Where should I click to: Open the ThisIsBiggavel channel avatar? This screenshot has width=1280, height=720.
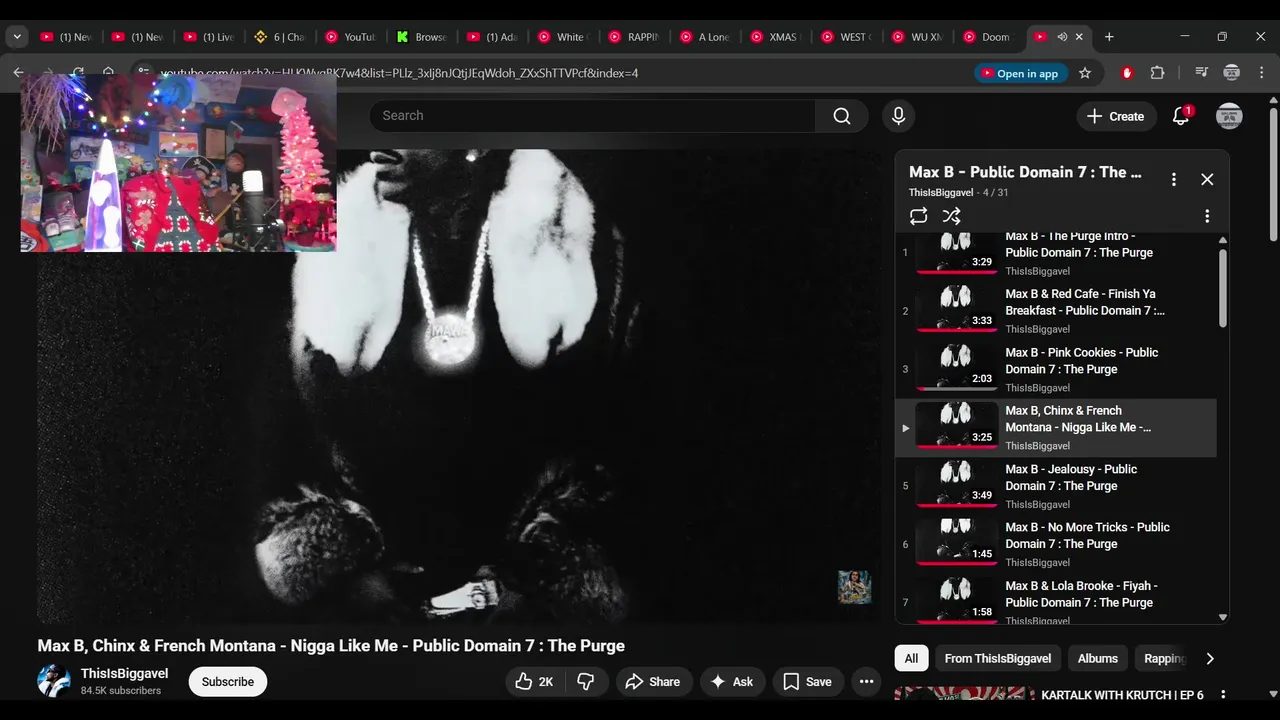[54, 681]
